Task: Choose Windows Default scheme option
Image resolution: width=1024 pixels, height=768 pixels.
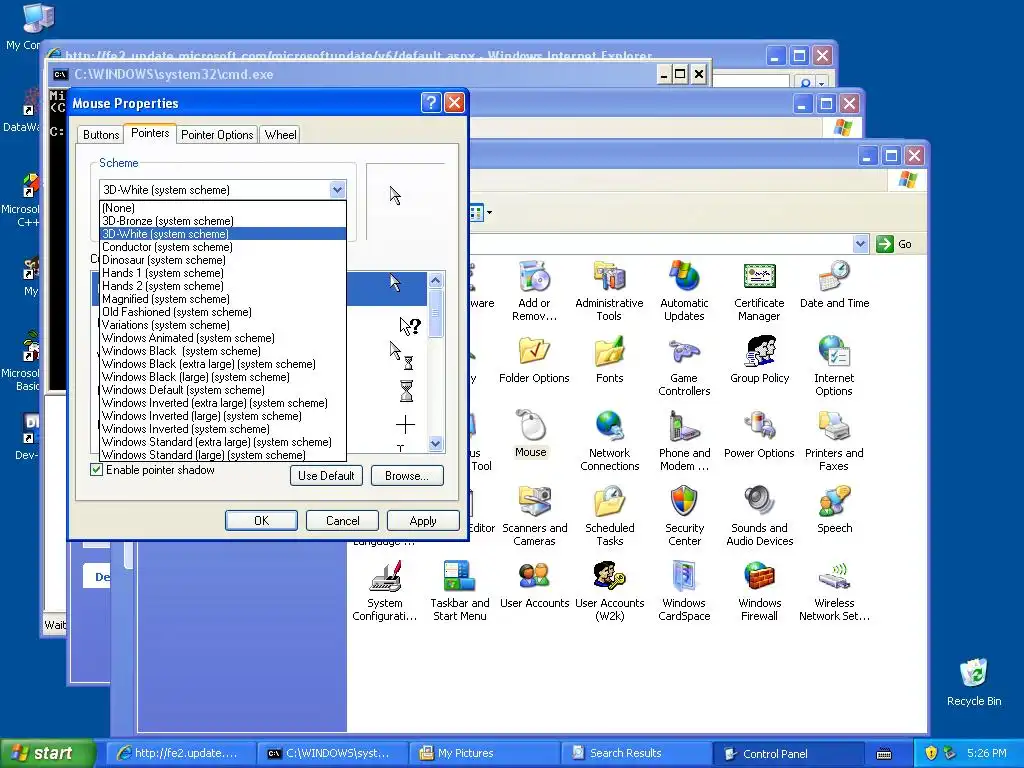Action: [223, 390]
